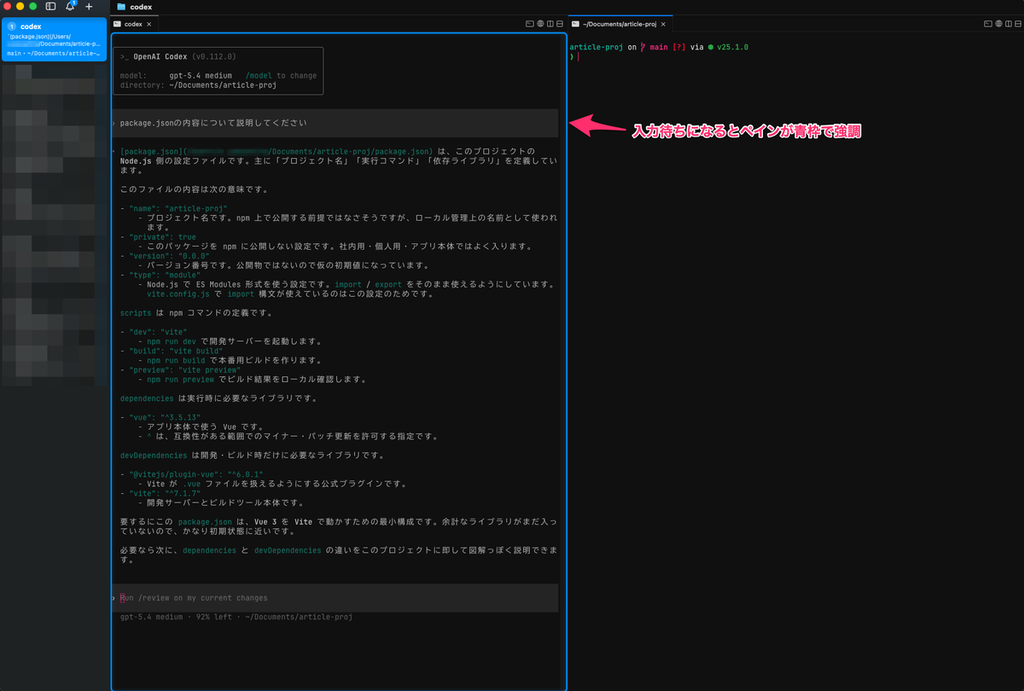Click the 'main [?]' git branch text in right terminal
The image size is (1024, 691).
[x=667, y=47]
